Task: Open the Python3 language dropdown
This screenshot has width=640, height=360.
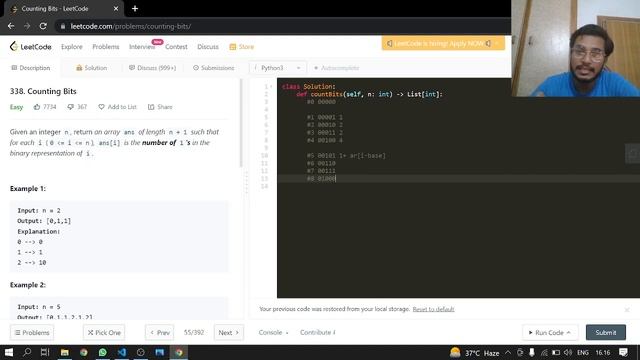Action: pyautogui.click(x=278, y=68)
